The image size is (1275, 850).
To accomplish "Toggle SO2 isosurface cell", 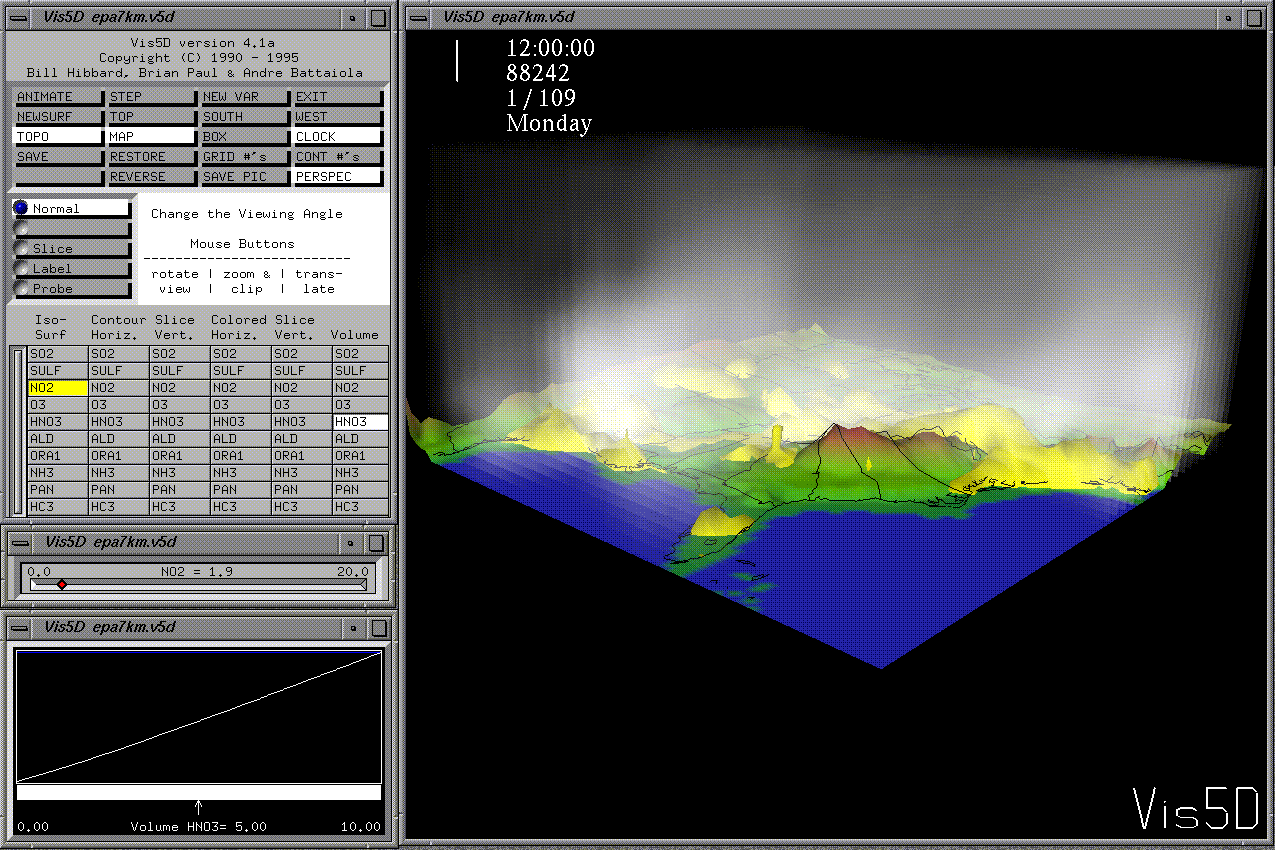I will click(58, 354).
